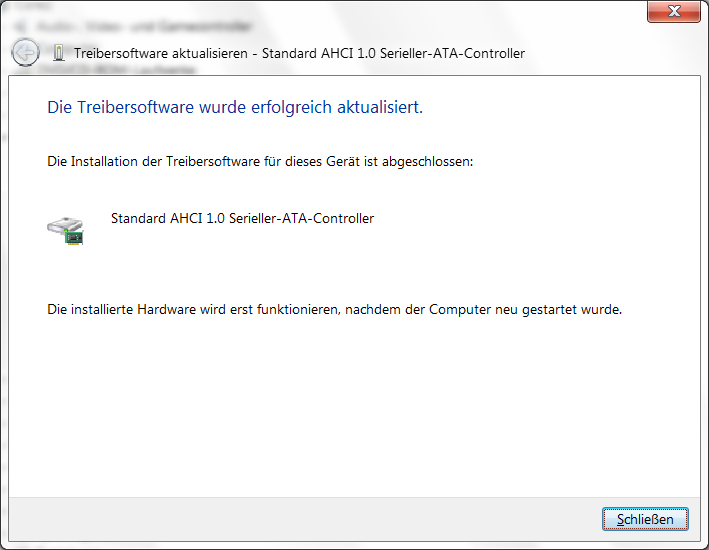The height and width of the screenshot is (550, 709).
Task: Click the round back arrow button
Action: [25, 52]
